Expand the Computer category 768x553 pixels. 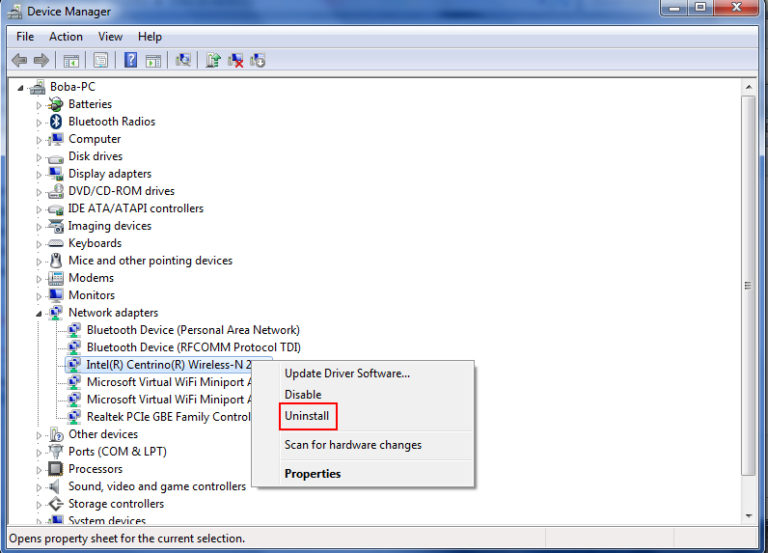(39, 140)
